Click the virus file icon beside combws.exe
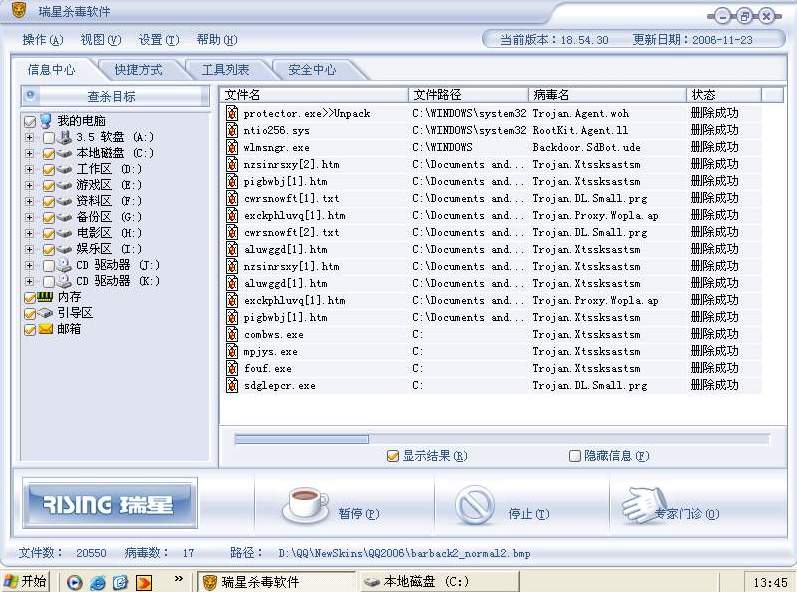 click(x=232, y=334)
